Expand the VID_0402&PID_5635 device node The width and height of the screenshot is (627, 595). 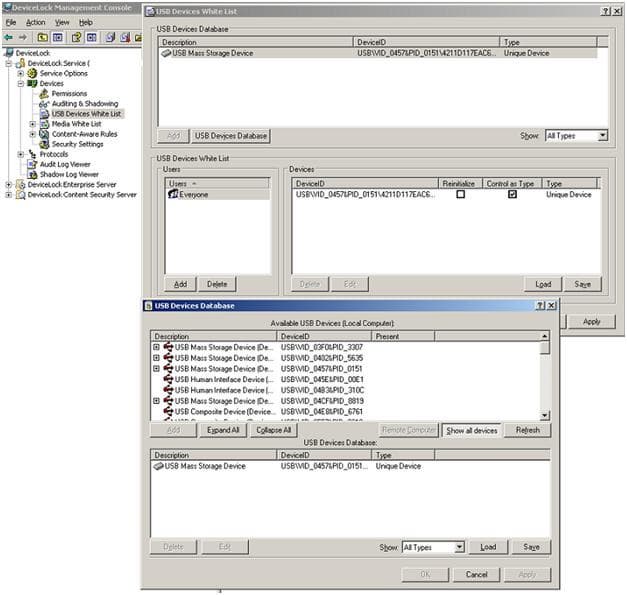tap(156, 358)
